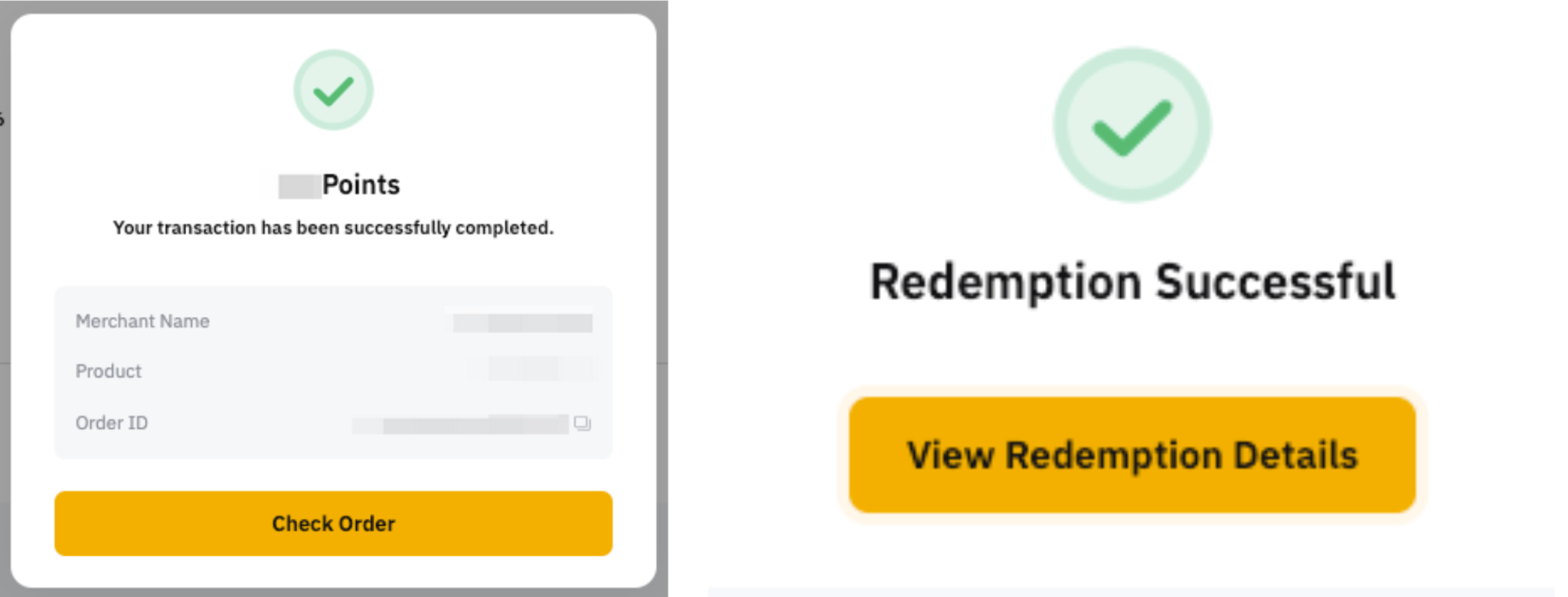
Task: Click dimmed overlay strip right of transaction dialog
Action: coord(662,306)
